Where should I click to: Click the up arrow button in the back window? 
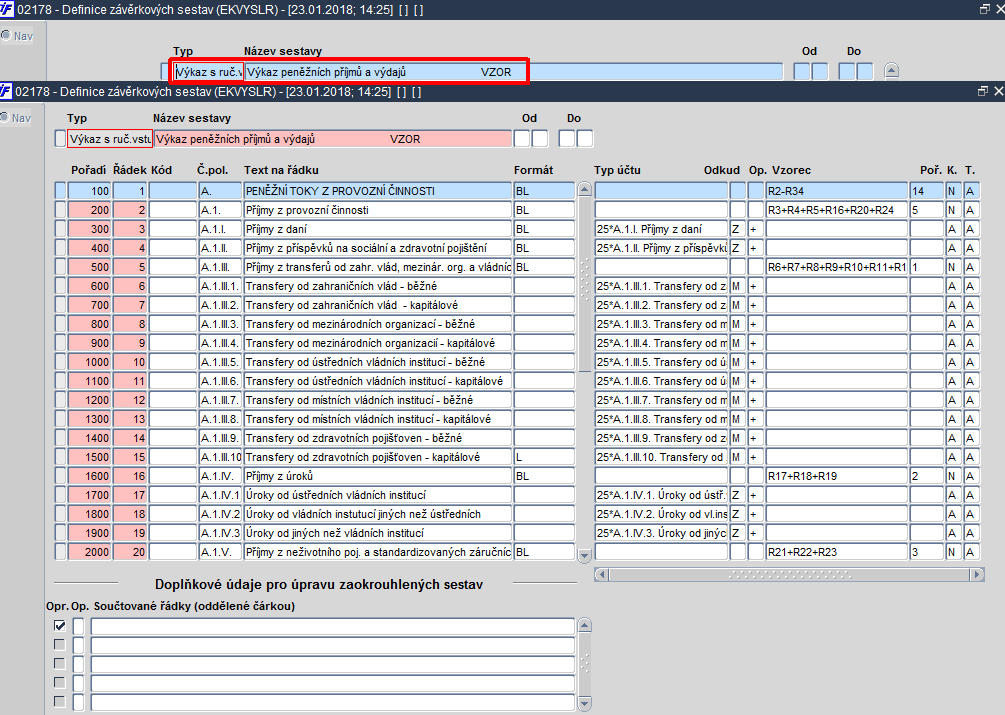(x=892, y=71)
